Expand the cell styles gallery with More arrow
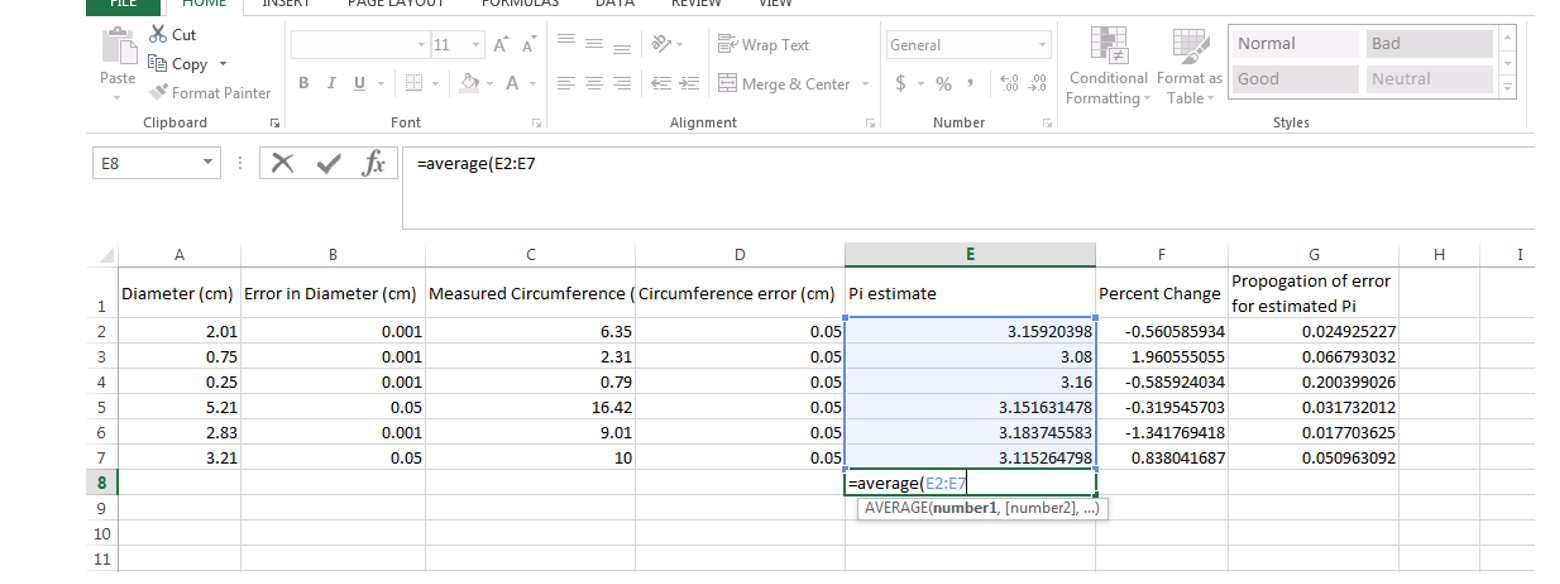This screenshot has height=584, width=1560. click(x=1508, y=88)
